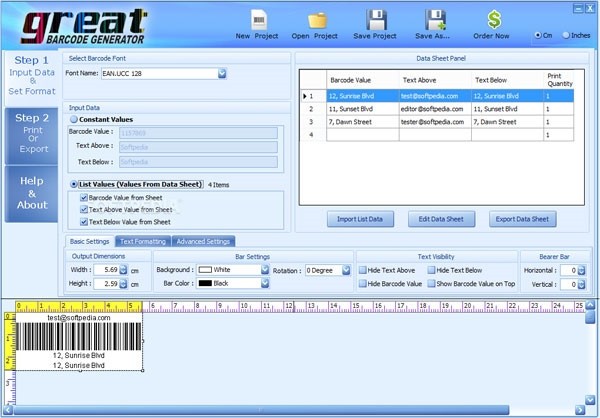This screenshot has height=418, width=600.
Task: Click the New Project icon
Action: pos(257,20)
